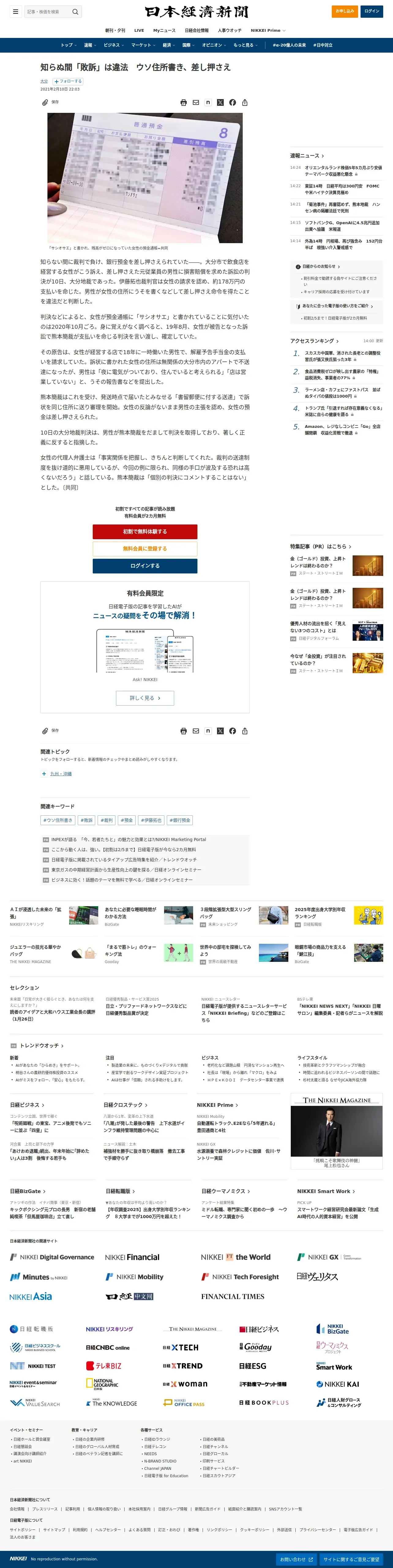Screen dimensions: 393x1568
Task: Open the 人事ウオッチ menu item
Action: coord(230,31)
